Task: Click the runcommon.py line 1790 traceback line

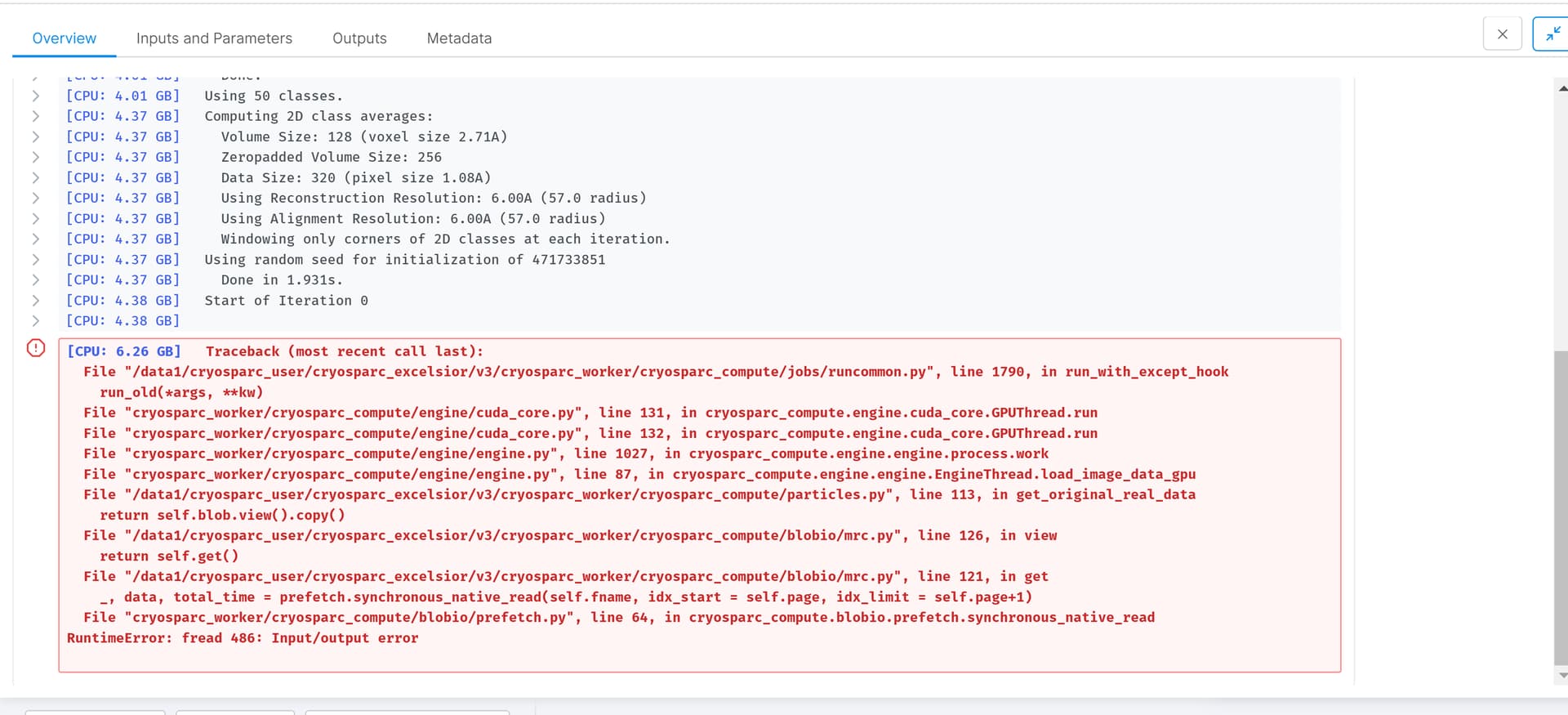Action: (x=656, y=371)
